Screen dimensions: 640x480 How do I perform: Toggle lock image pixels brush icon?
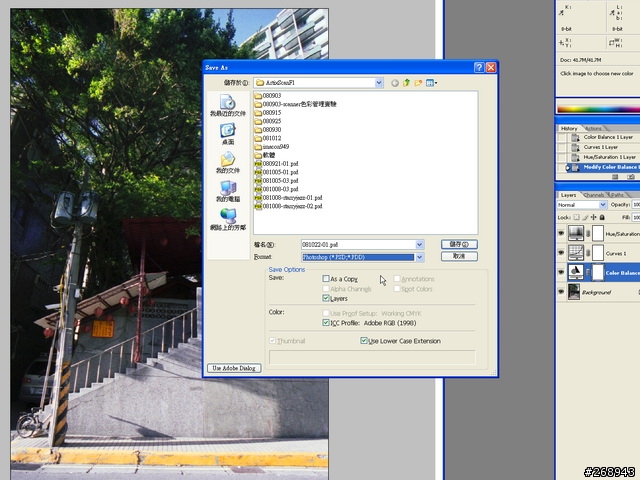pos(585,218)
